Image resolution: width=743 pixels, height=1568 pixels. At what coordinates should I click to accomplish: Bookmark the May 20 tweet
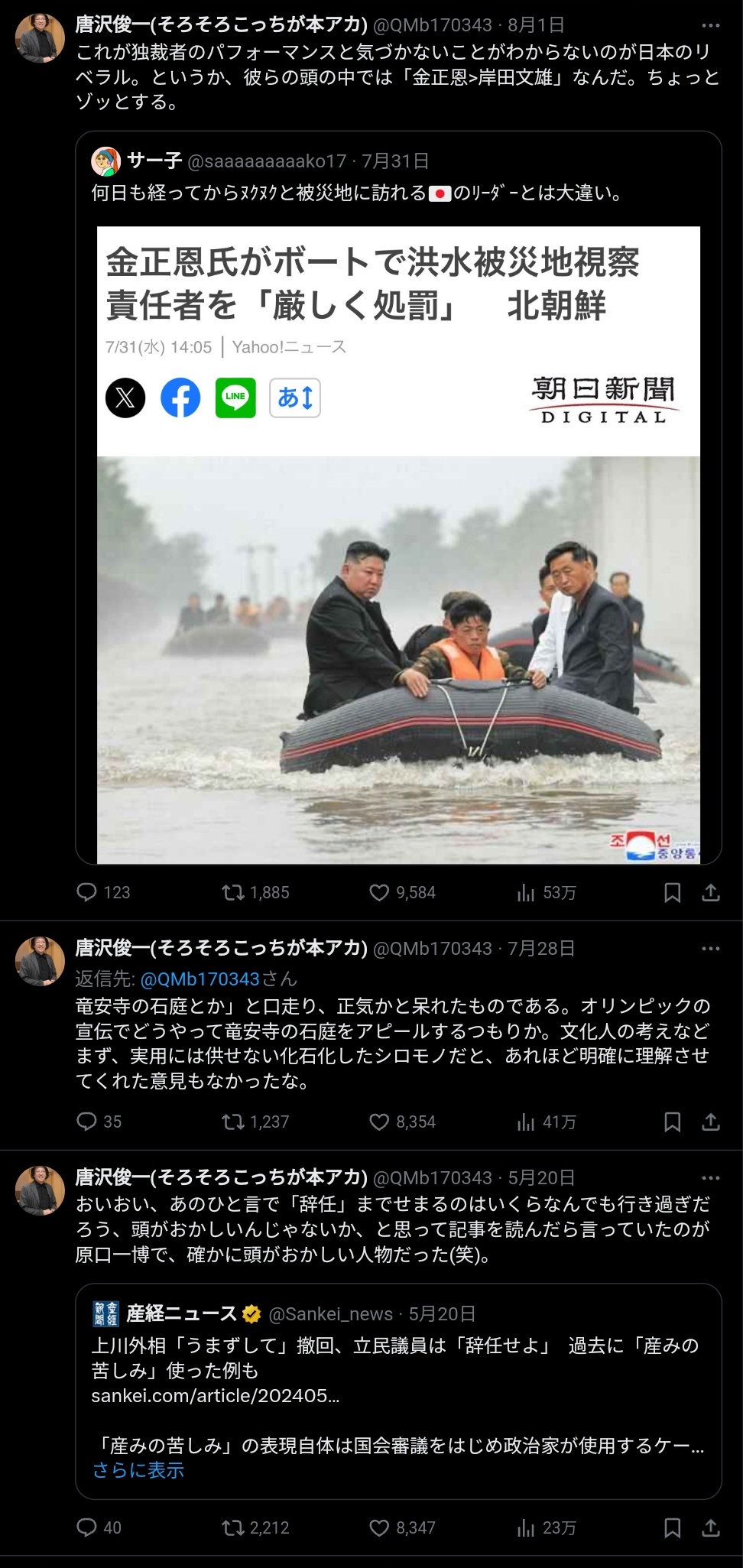673,1527
